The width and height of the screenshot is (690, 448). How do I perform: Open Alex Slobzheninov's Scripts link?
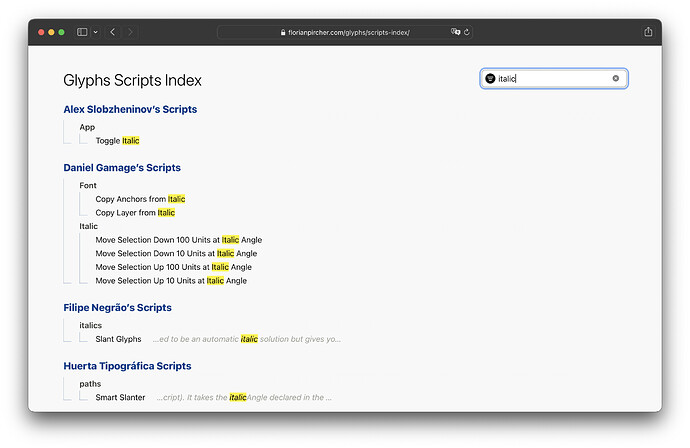pos(130,109)
